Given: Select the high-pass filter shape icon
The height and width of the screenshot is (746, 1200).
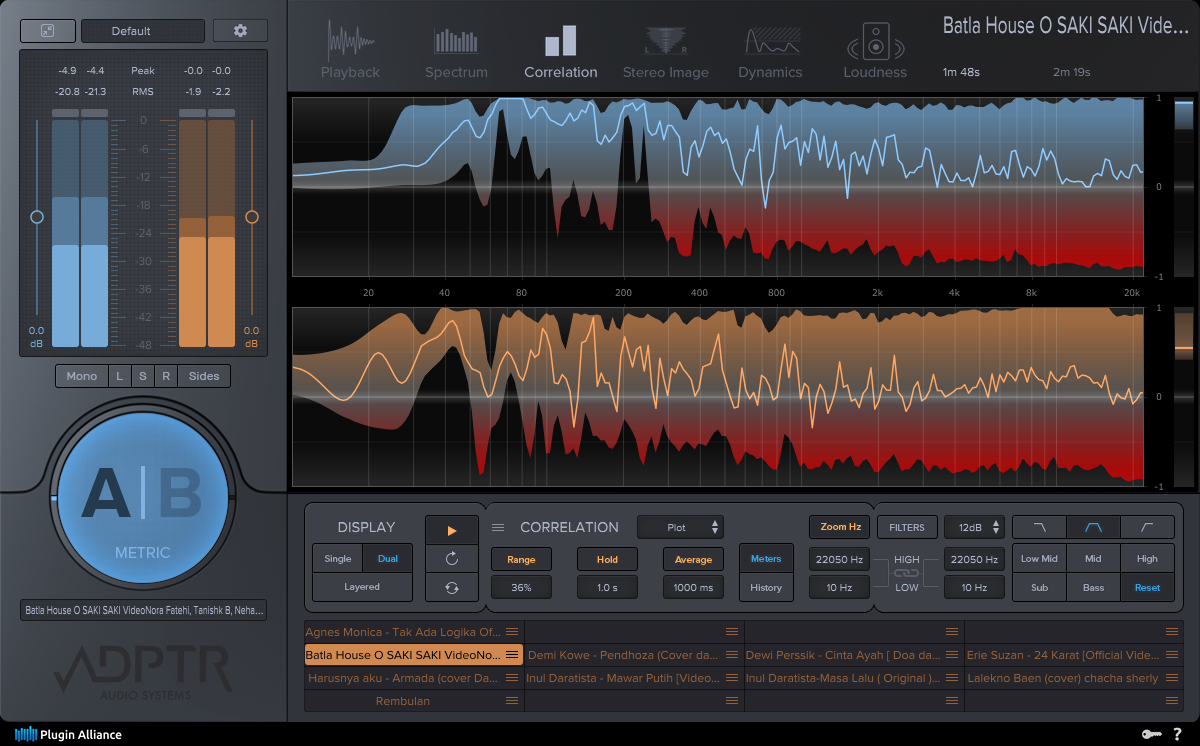Looking at the screenshot, I should pos(1147,527).
